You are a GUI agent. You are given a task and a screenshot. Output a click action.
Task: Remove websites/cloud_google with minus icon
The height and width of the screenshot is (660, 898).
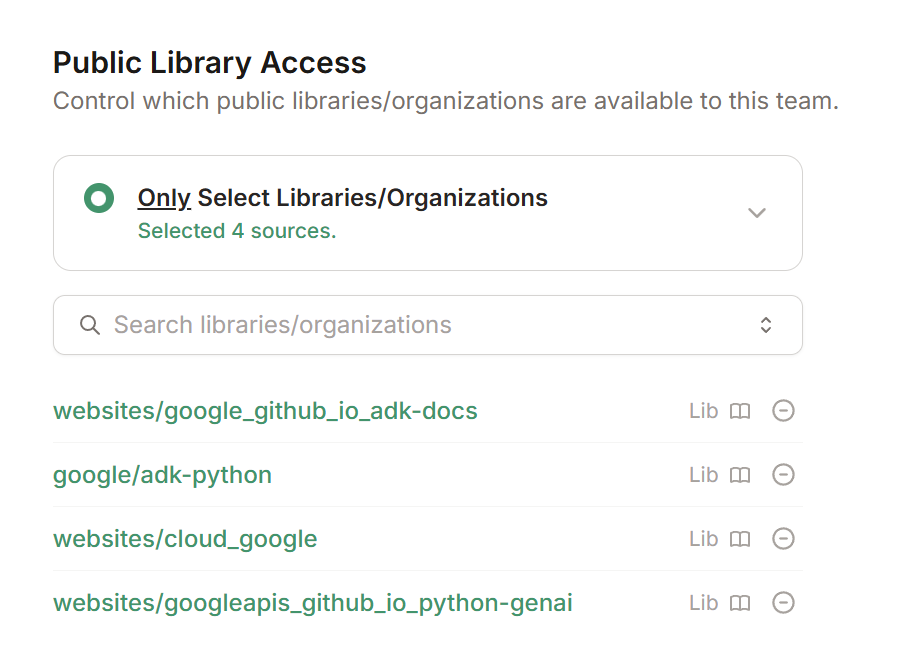pos(783,539)
